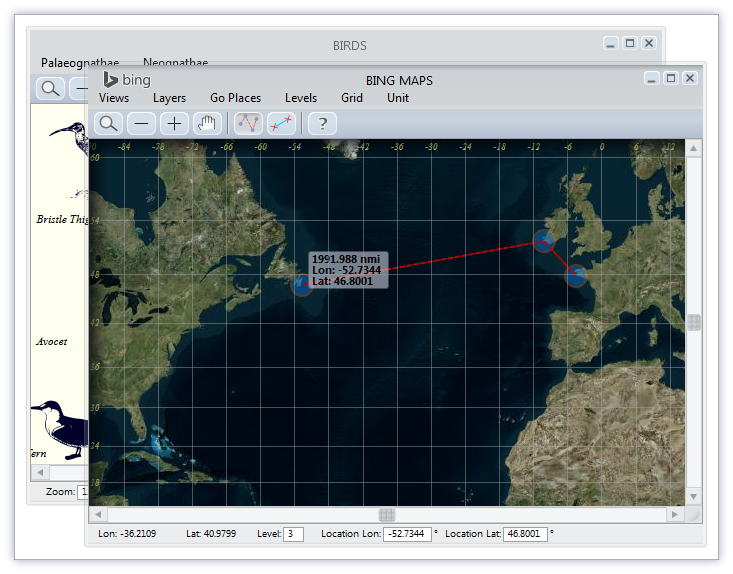Select the hand pan tool
Viewport: 733px width, 574px height.
click(x=207, y=124)
